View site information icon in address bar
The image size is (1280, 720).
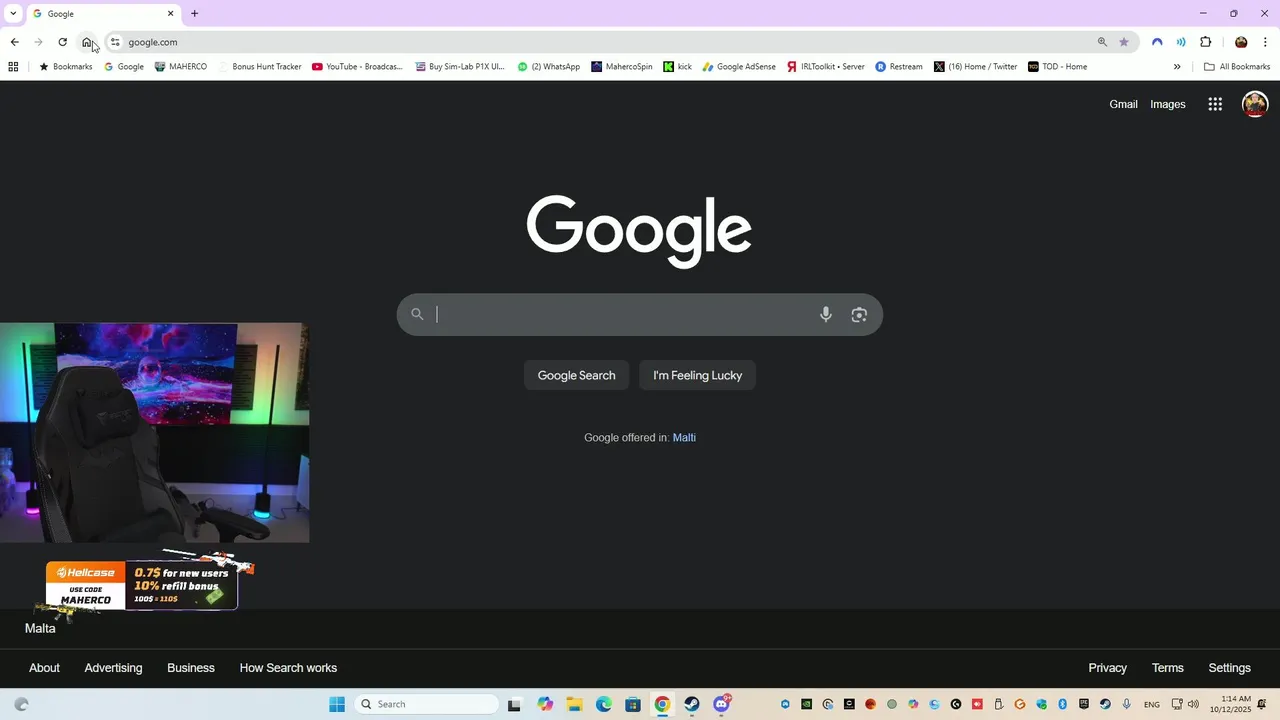[115, 42]
